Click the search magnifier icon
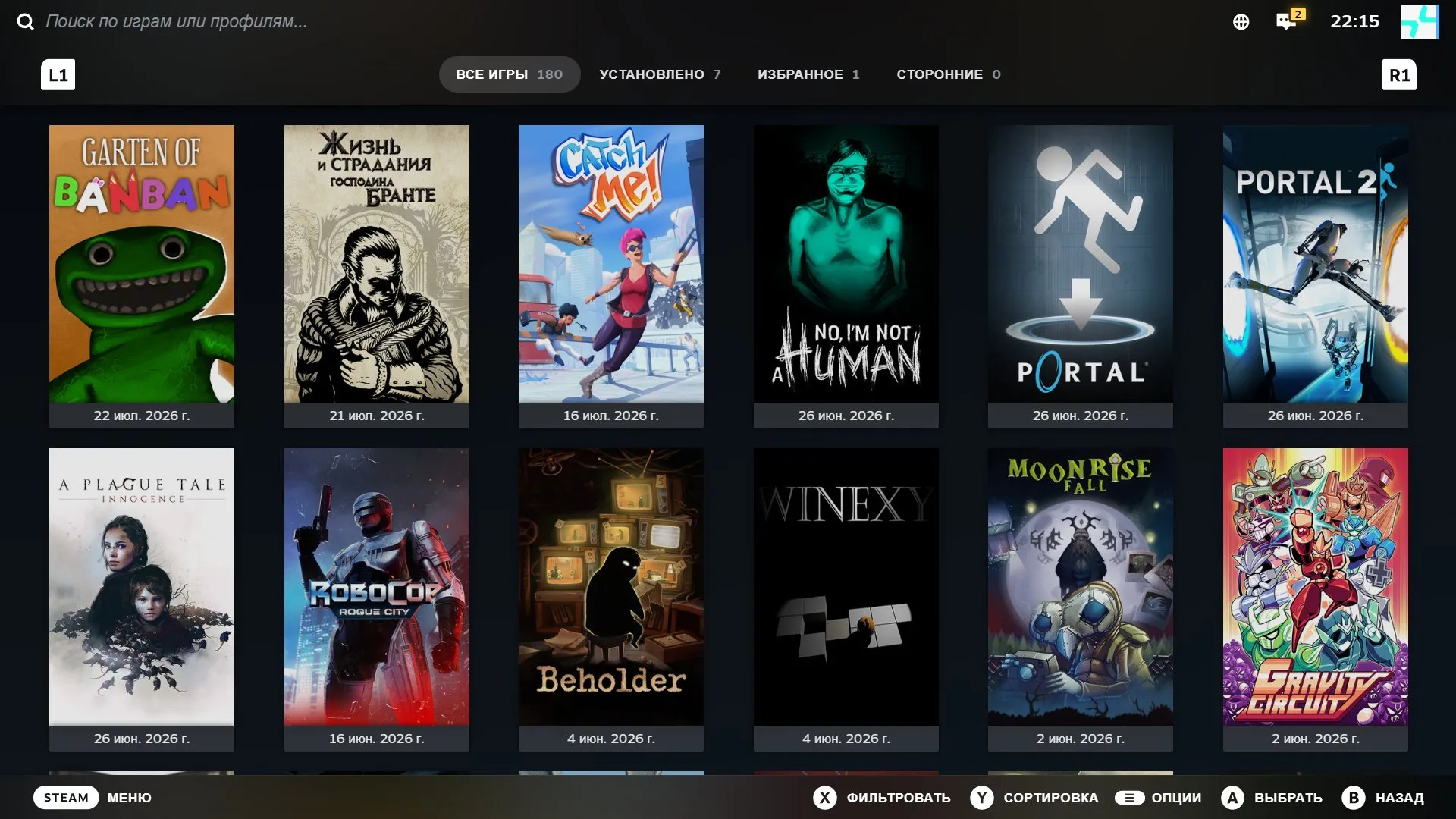Viewport: 1456px width, 819px height. click(x=26, y=21)
